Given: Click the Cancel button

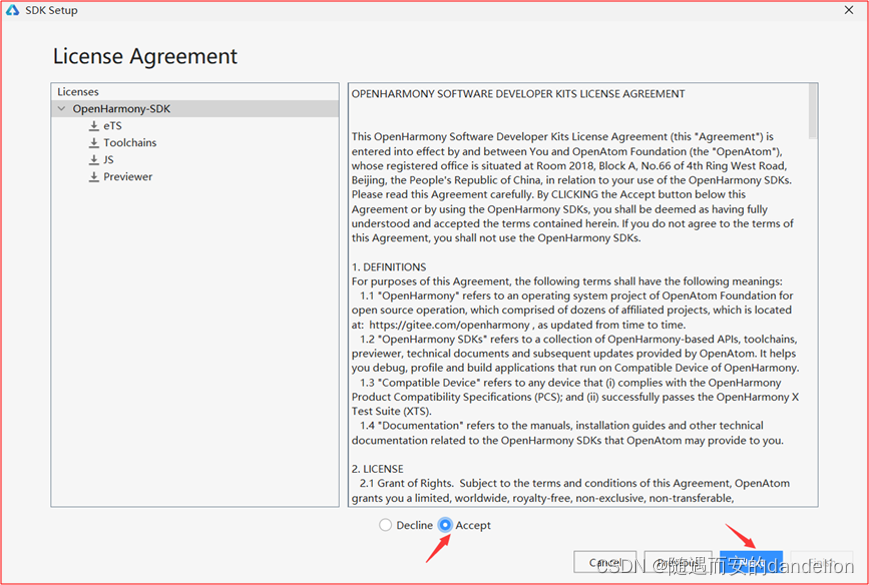Looking at the screenshot, I should click(604, 561).
